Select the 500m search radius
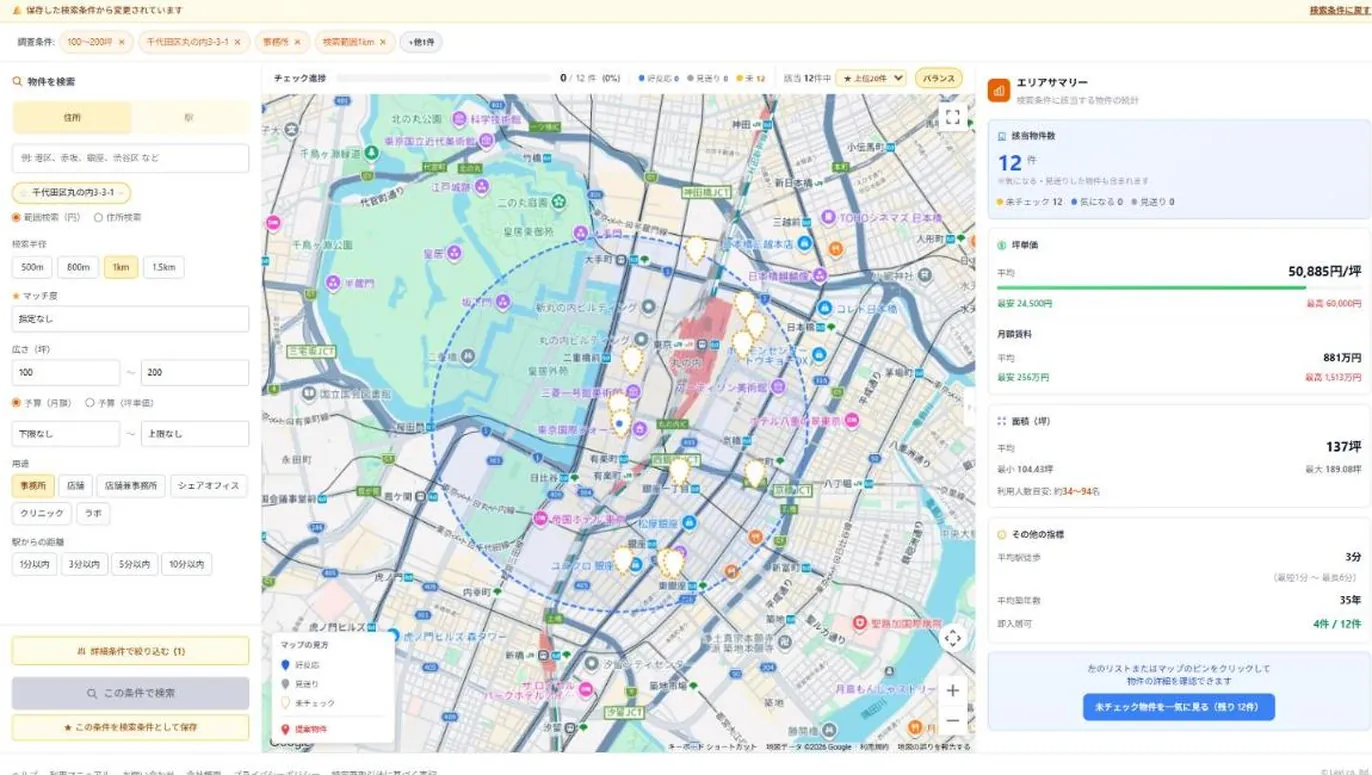Screen dimensions: 1372x775 click(x=32, y=267)
